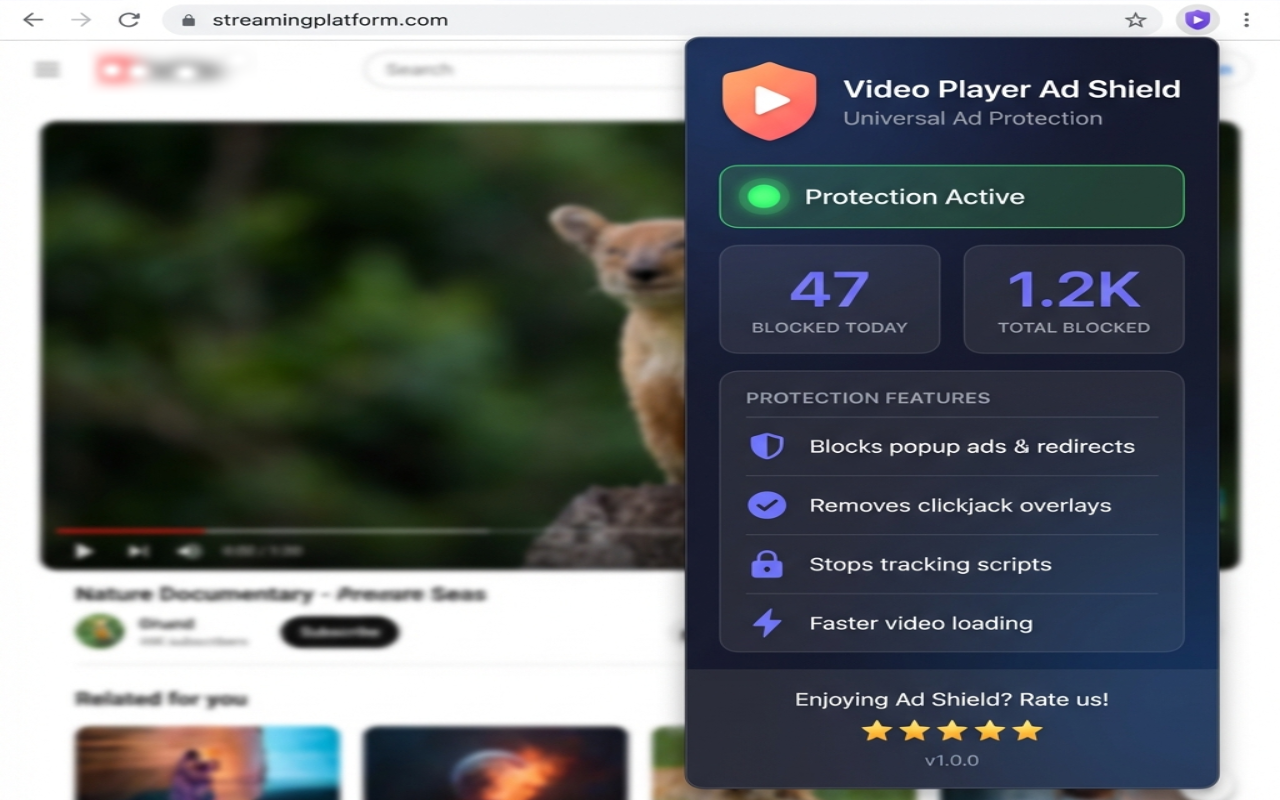Bookmark the page with the star icon
The height and width of the screenshot is (800, 1280).
tap(1137, 19)
